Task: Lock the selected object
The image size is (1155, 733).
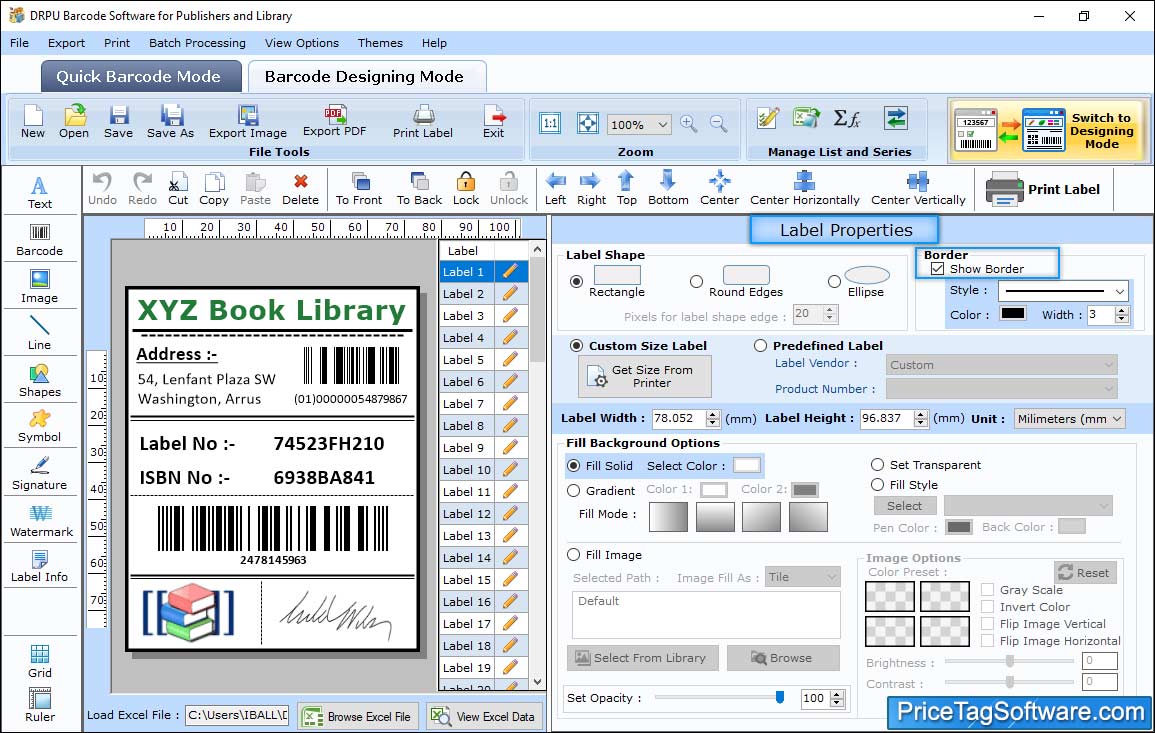Action: coord(466,187)
